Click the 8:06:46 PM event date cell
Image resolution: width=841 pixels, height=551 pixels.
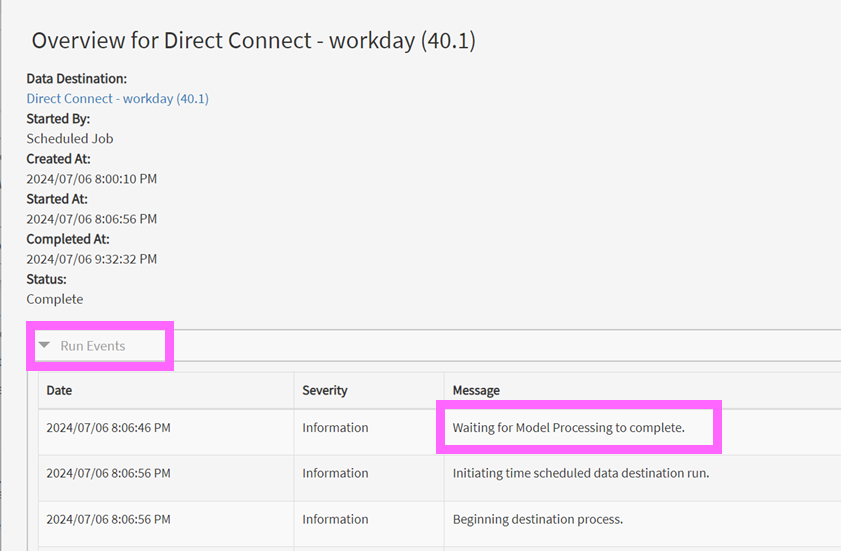click(x=108, y=428)
